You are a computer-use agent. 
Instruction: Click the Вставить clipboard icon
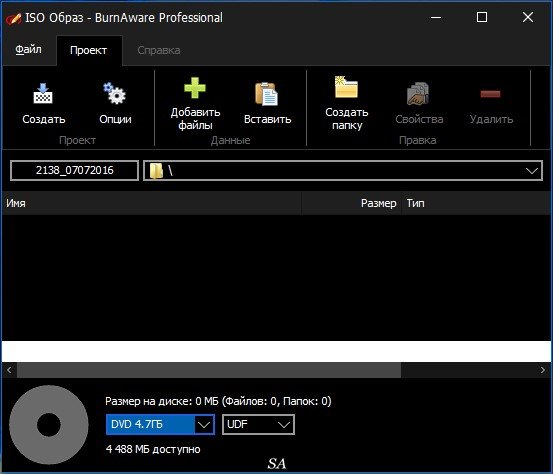coord(267,94)
